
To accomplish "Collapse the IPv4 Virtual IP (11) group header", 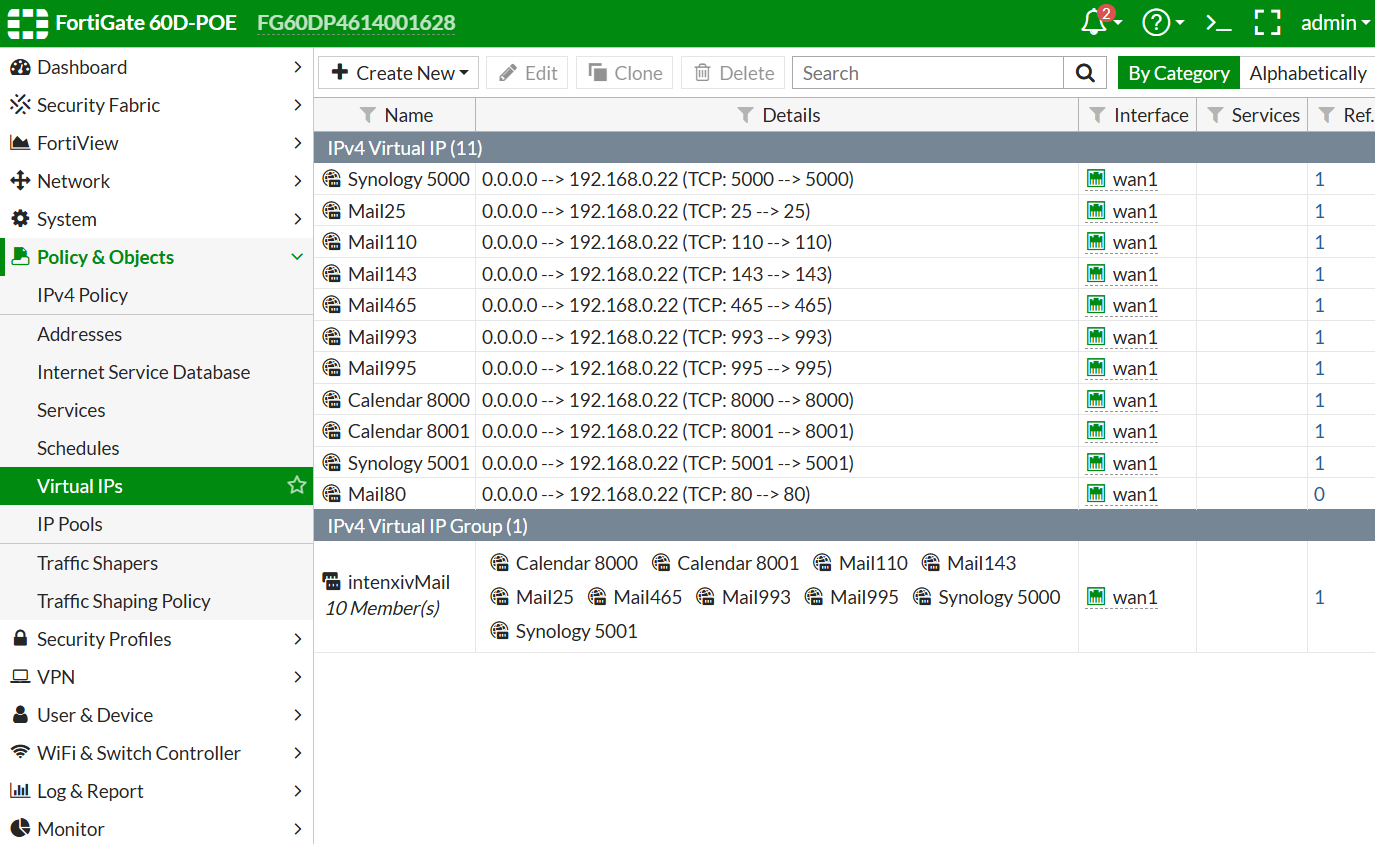I will [x=844, y=148].
